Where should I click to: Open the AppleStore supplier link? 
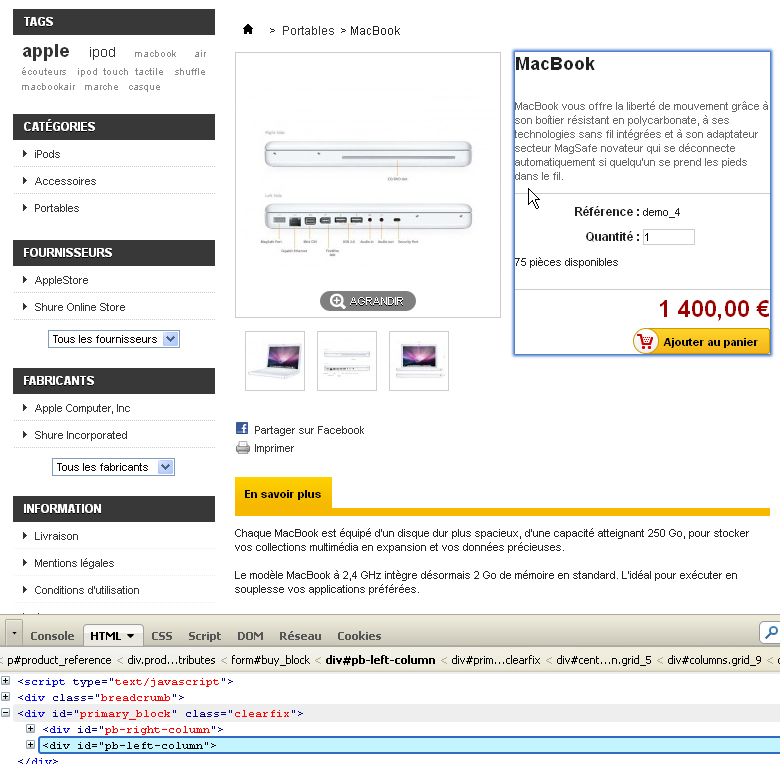click(61, 280)
